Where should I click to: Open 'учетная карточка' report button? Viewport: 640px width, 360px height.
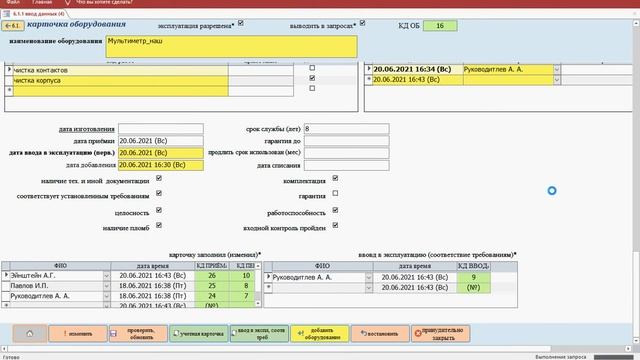tap(199, 333)
